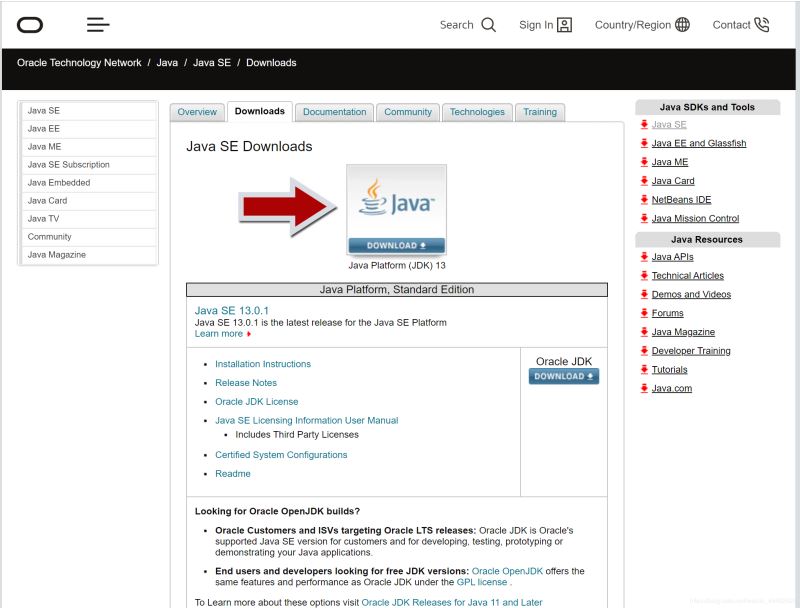
Task: Go to the Training tab
Action: (540, 112)
